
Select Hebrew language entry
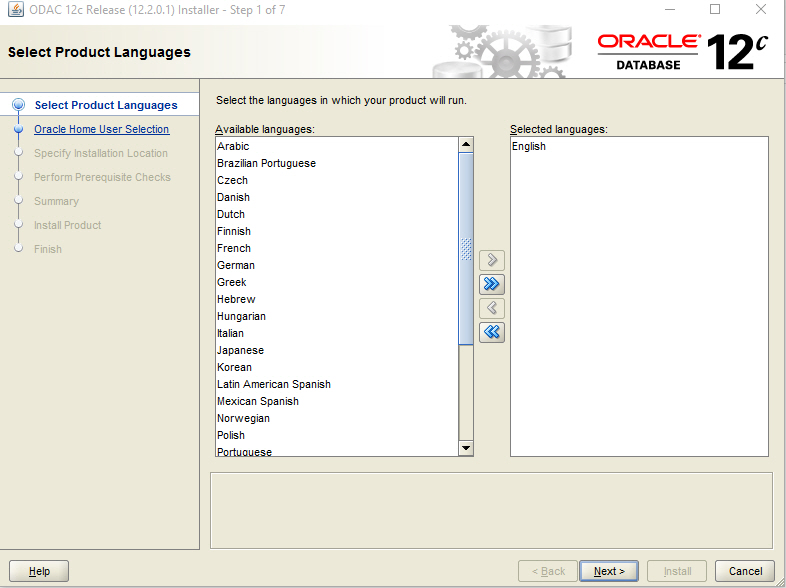[x=337, y=299]
